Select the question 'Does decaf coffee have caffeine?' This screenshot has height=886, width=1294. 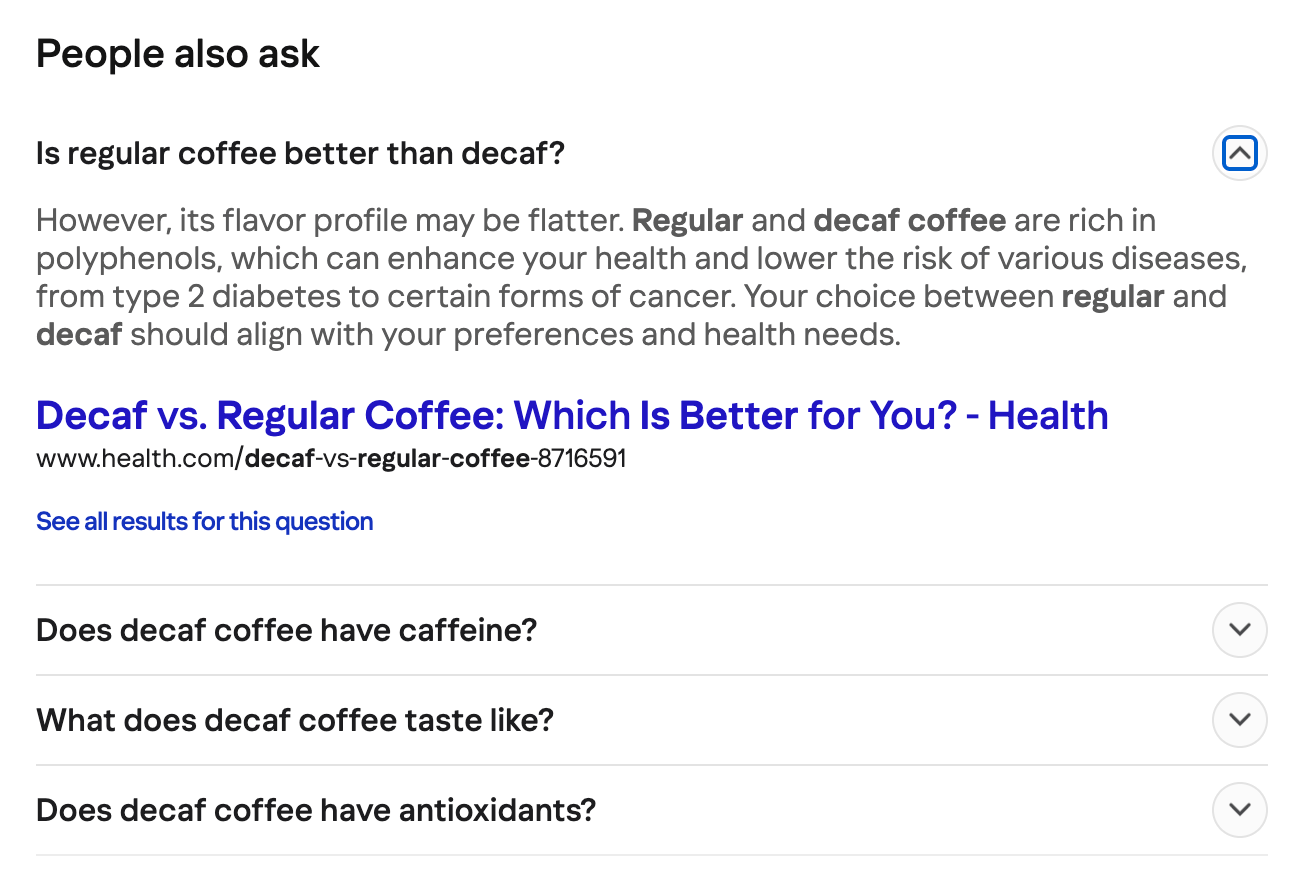(x=286, y=630)
